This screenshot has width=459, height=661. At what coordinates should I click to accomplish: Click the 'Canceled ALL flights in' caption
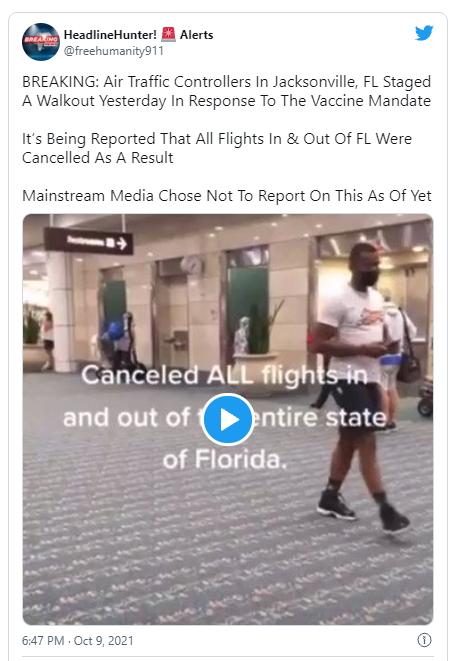point(224,375)
